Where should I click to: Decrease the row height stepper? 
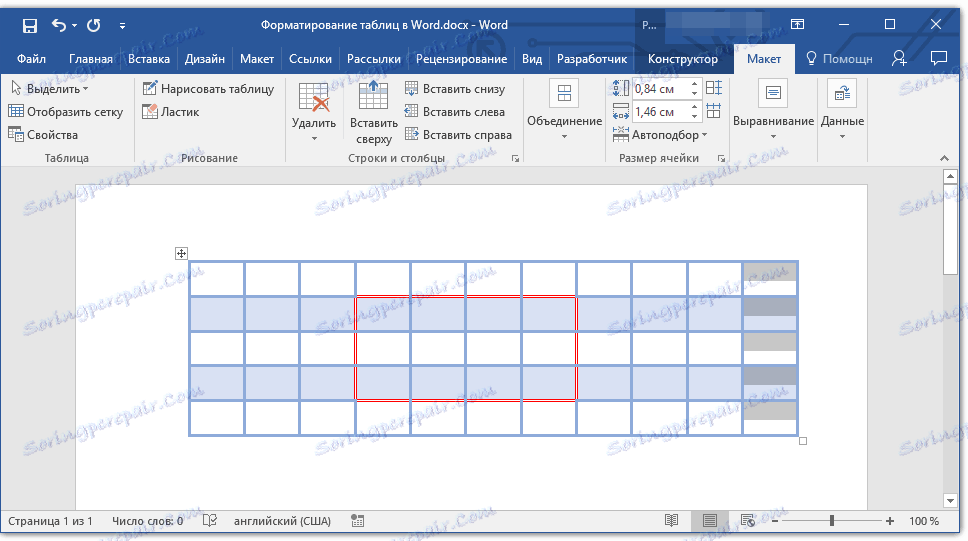click(695, 93)
